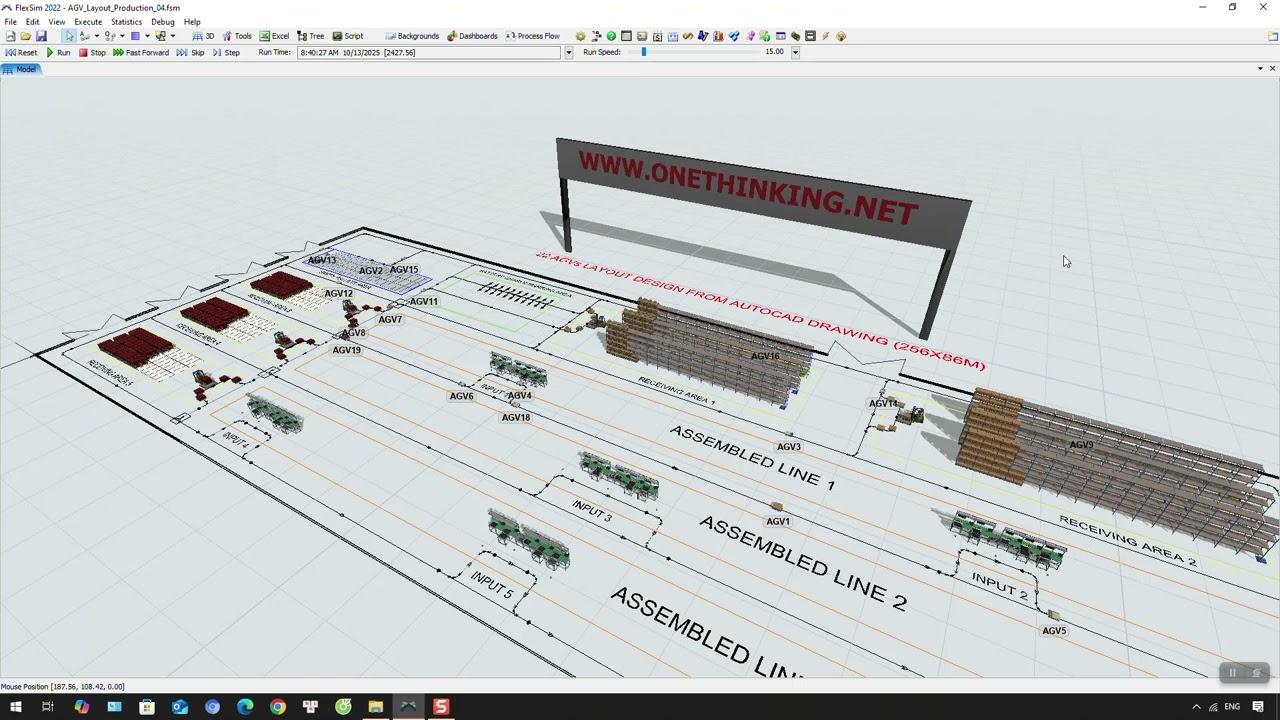Click the gear settings toolbar icon

pos(581,36)
